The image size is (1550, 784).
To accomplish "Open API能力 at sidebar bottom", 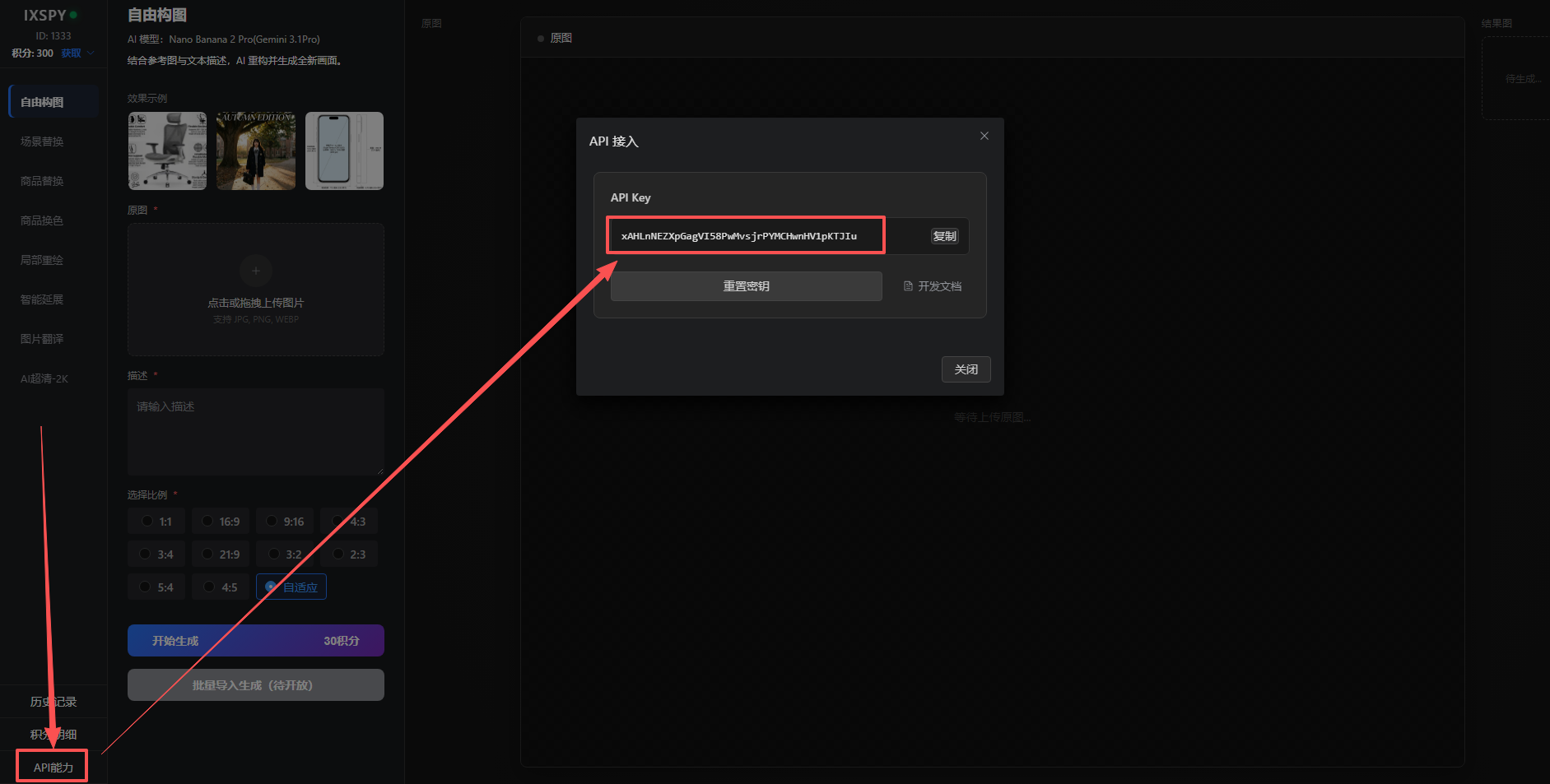I will click(54, 768).
